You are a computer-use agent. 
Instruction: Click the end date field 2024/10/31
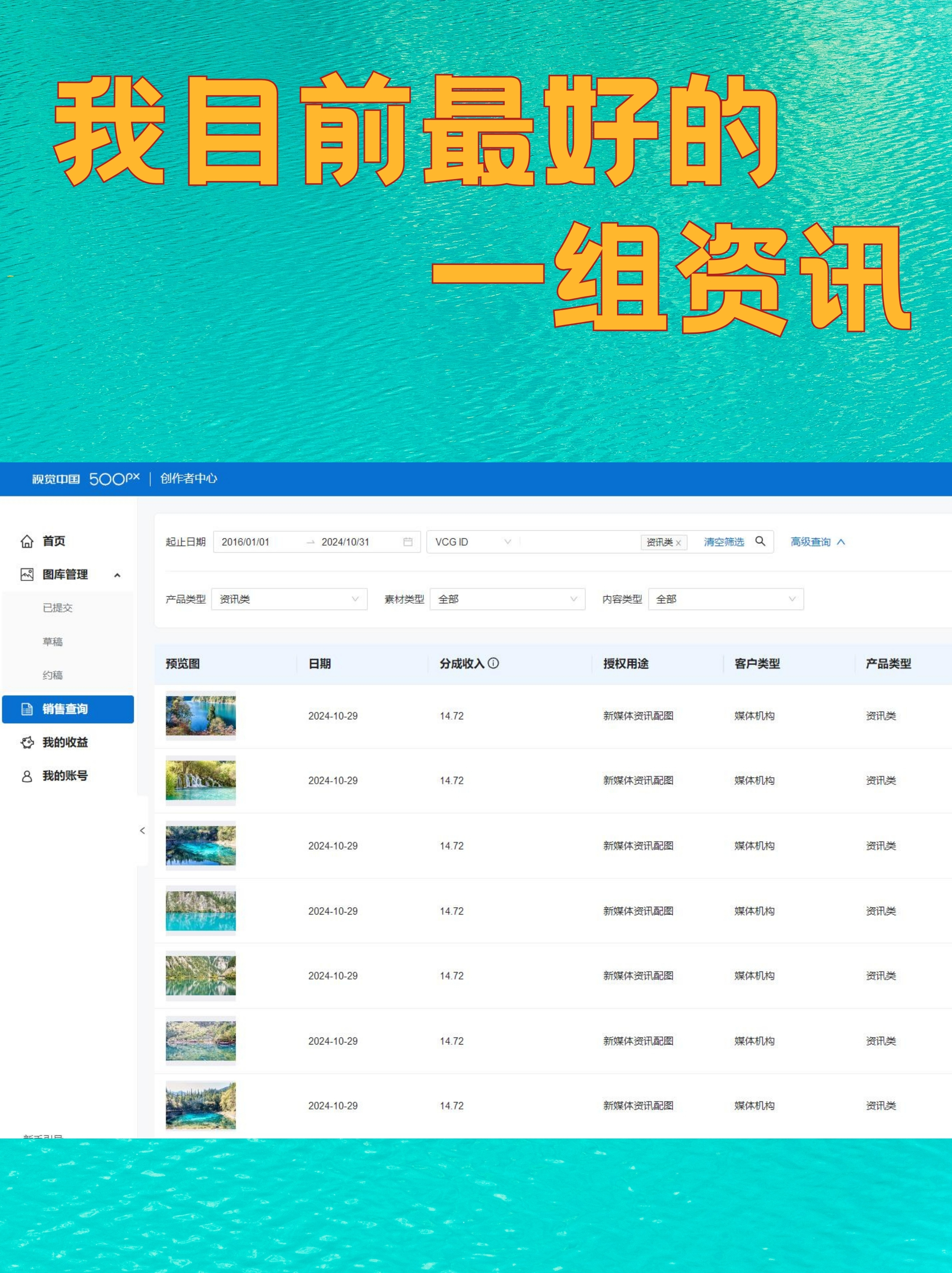pos(345,542)
